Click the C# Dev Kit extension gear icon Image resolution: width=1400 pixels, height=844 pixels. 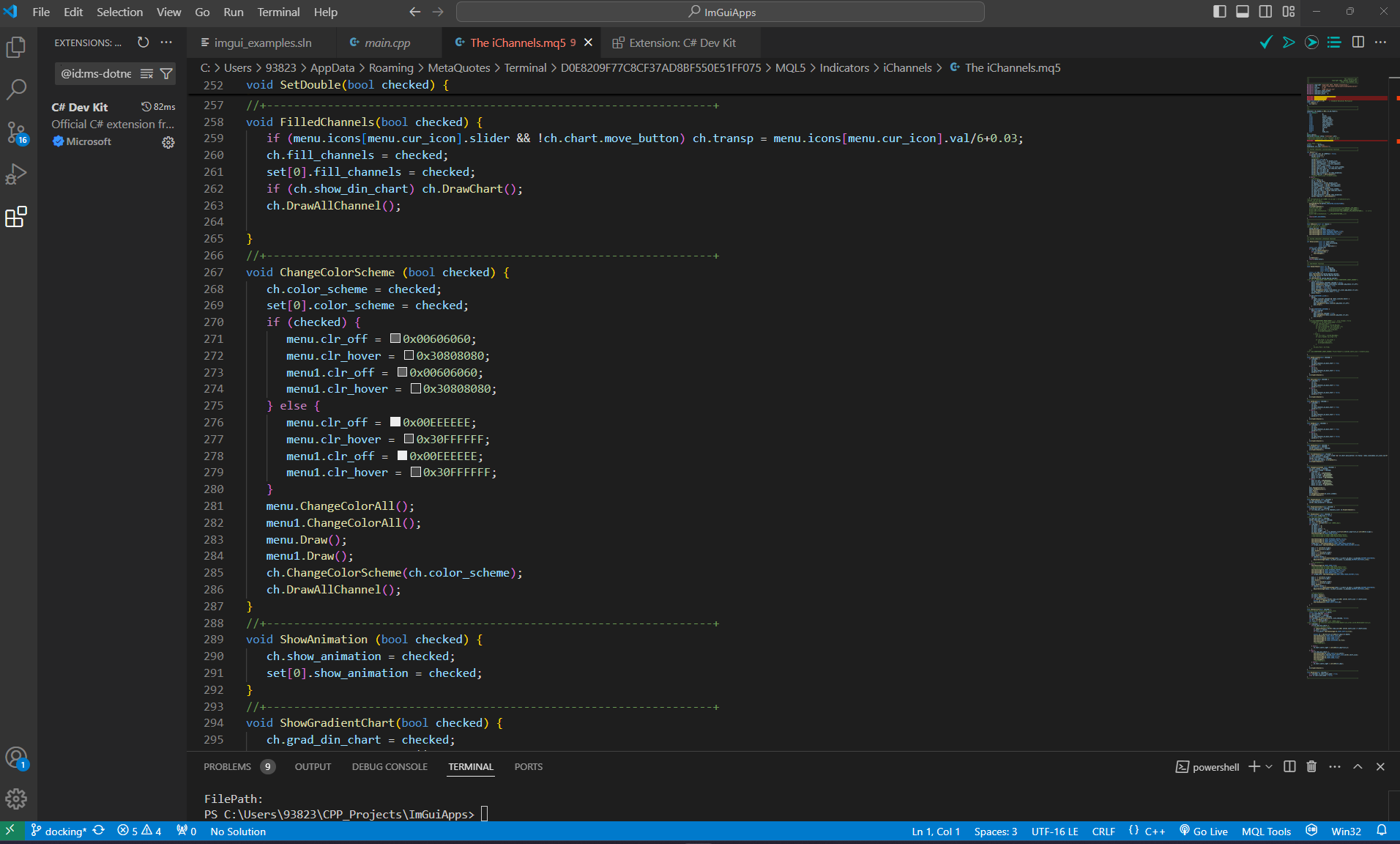168,142
